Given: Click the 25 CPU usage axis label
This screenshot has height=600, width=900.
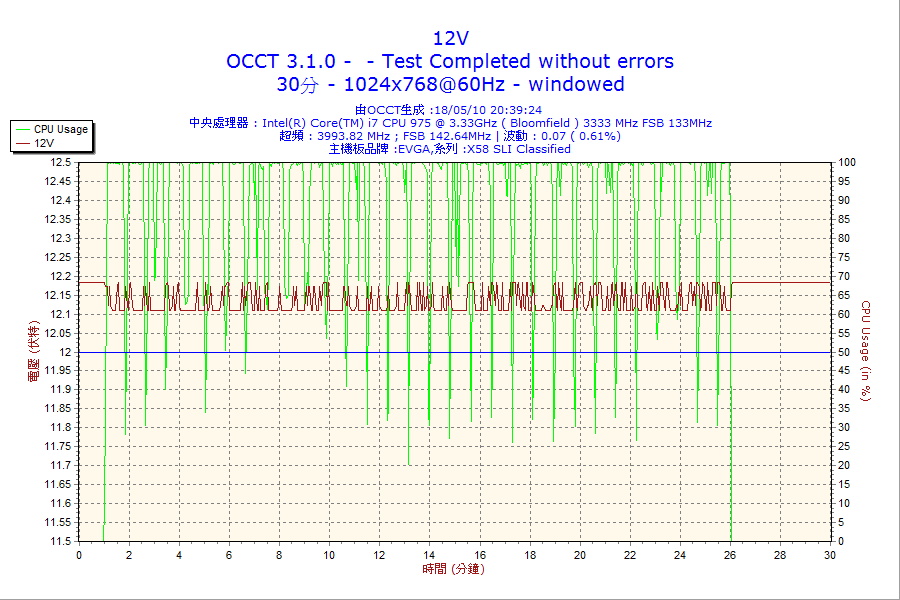Looking at the screenshot, I should pos(844,446).
